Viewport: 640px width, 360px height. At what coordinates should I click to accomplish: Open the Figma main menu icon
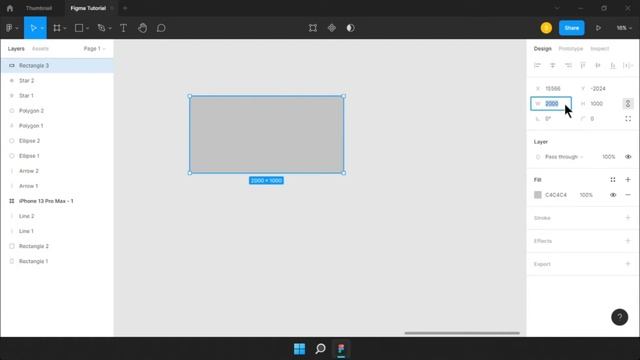click(9, 28)
